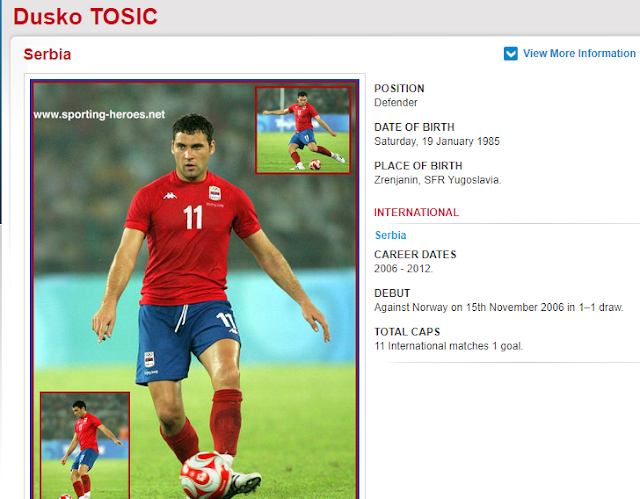
Task: Open the View More Information link
Action: (x=579, y=53)
